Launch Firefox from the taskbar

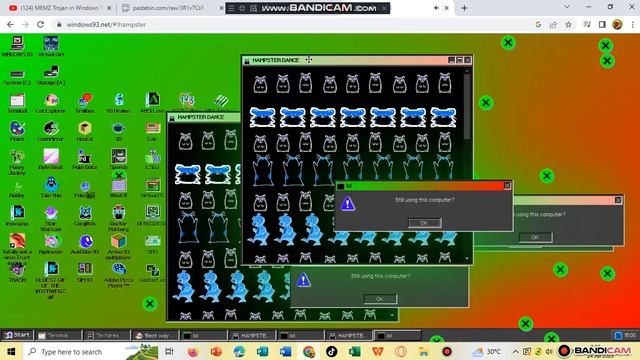point(193,351)
